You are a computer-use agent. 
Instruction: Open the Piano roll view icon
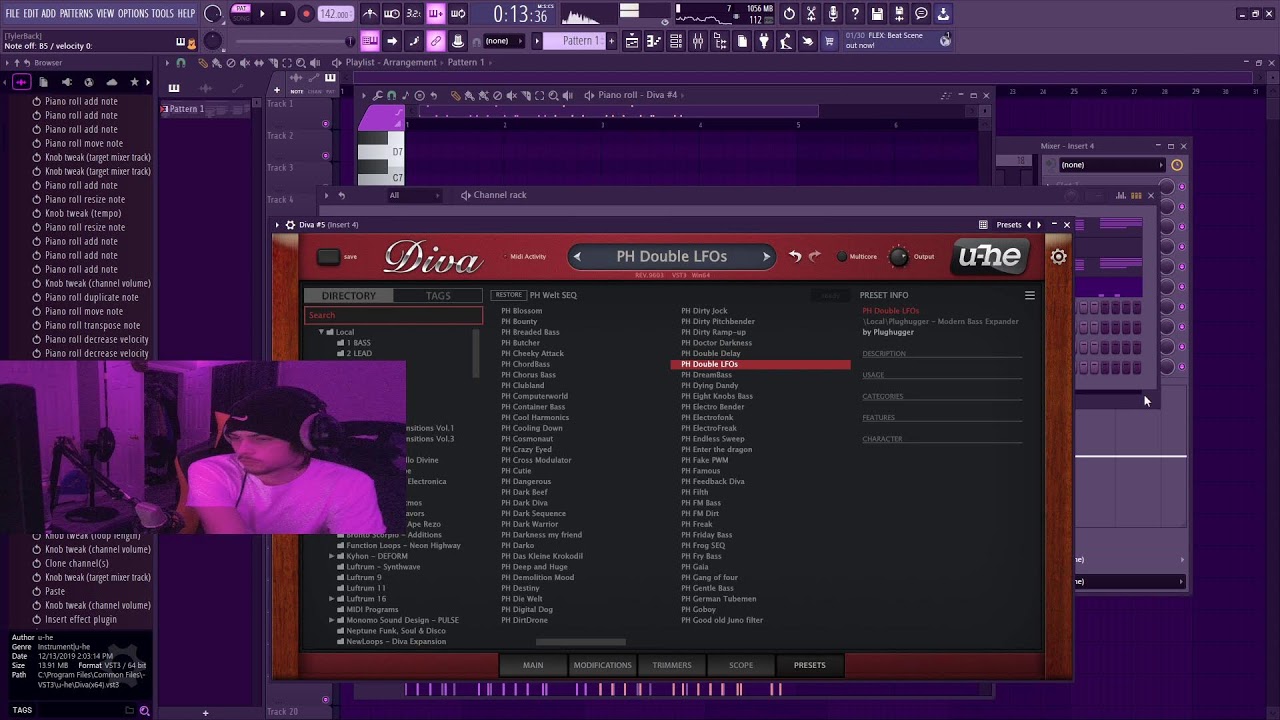[653, 41]
